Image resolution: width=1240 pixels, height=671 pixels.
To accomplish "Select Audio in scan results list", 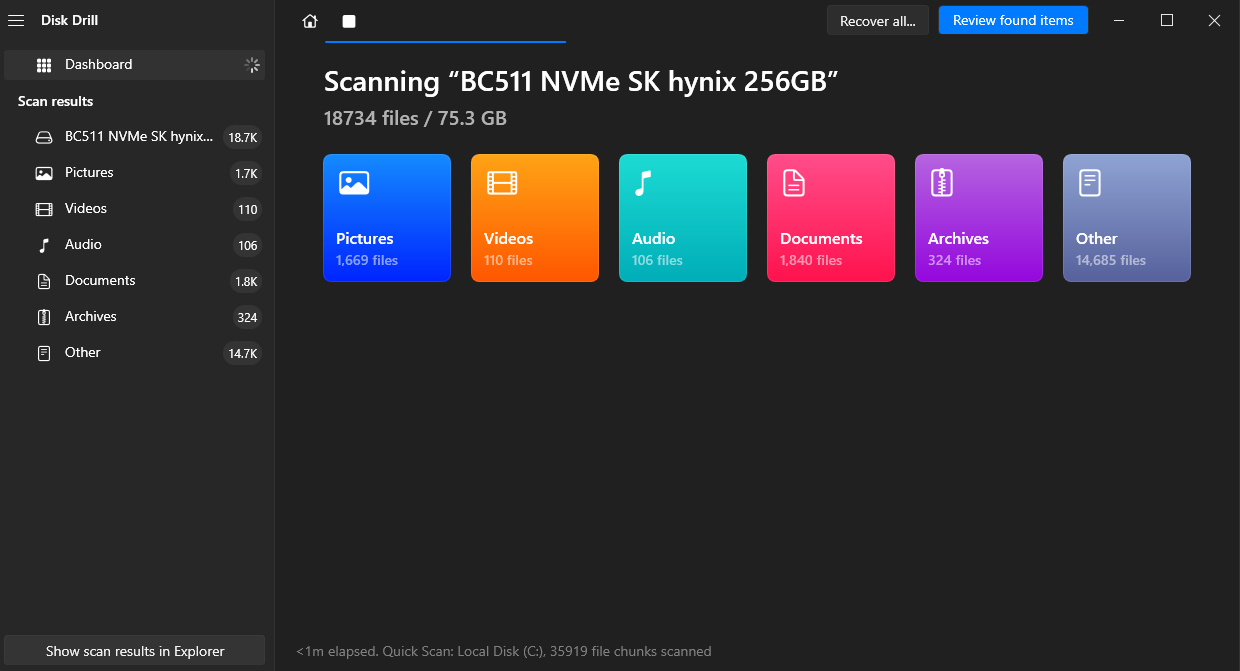I will tap(135, 245).
